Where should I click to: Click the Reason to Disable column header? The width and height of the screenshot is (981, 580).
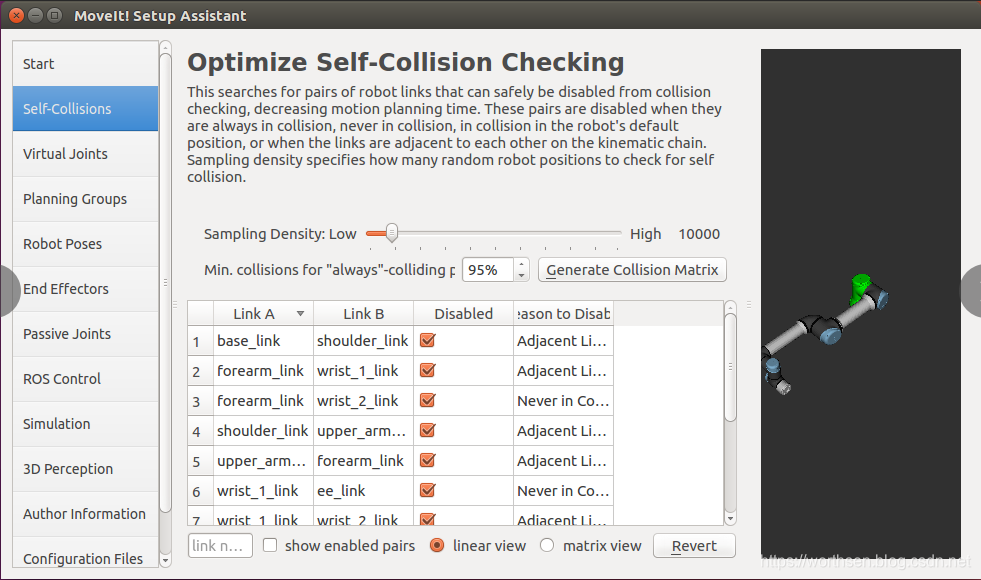tap(563, 313)
